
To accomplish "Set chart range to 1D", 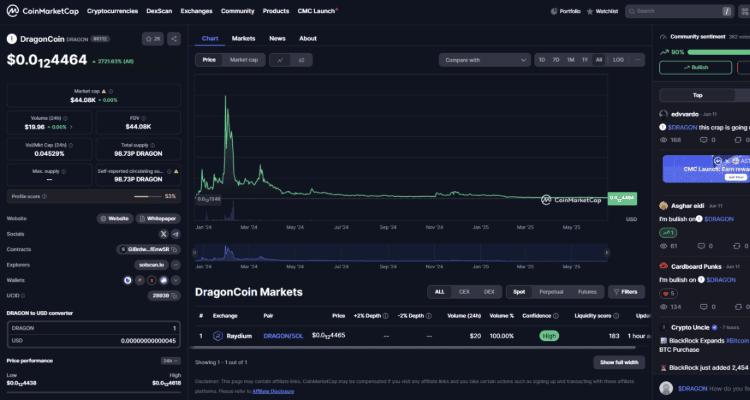I will point(542,60).
